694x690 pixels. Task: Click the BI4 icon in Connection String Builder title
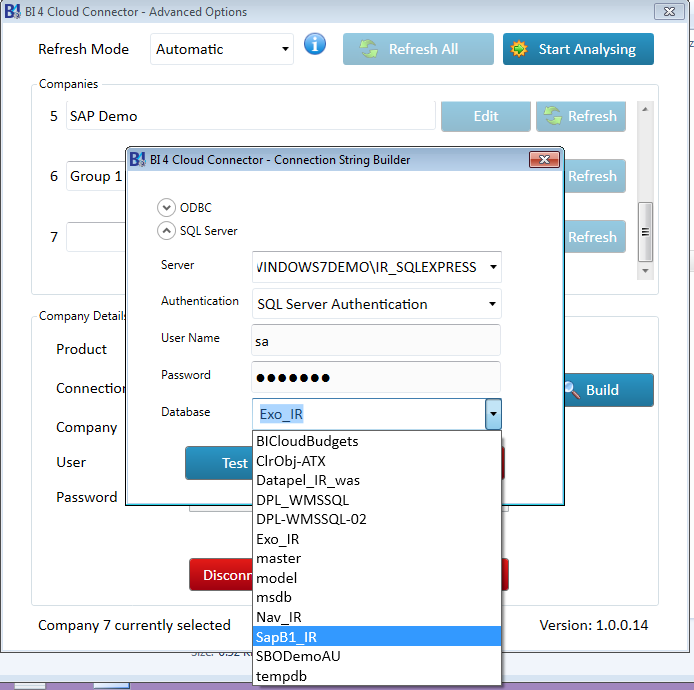[x=137, y=159]
